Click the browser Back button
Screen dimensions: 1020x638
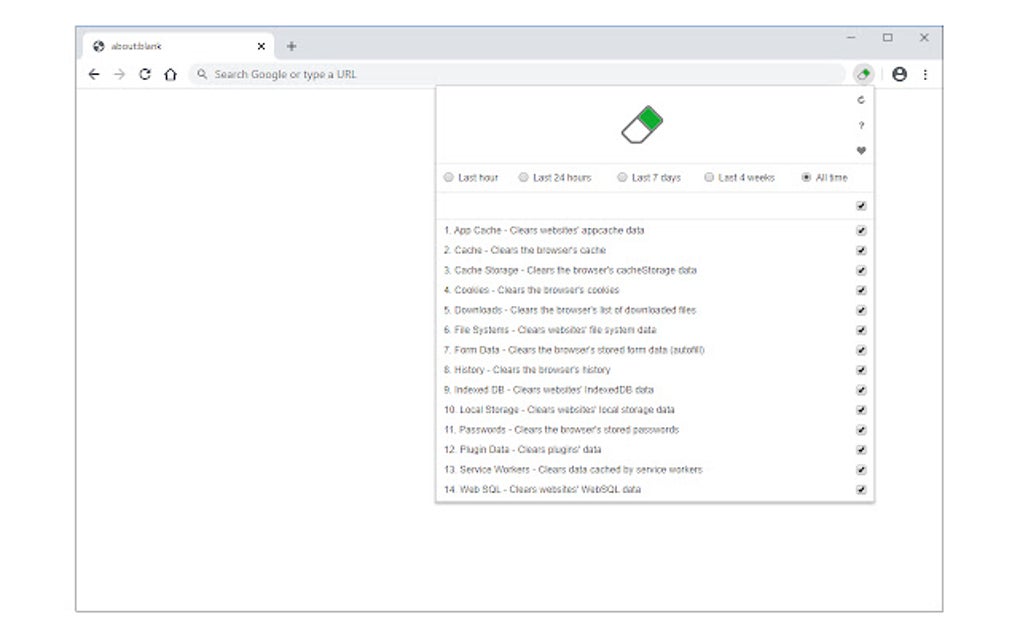(x=94, y=74)
